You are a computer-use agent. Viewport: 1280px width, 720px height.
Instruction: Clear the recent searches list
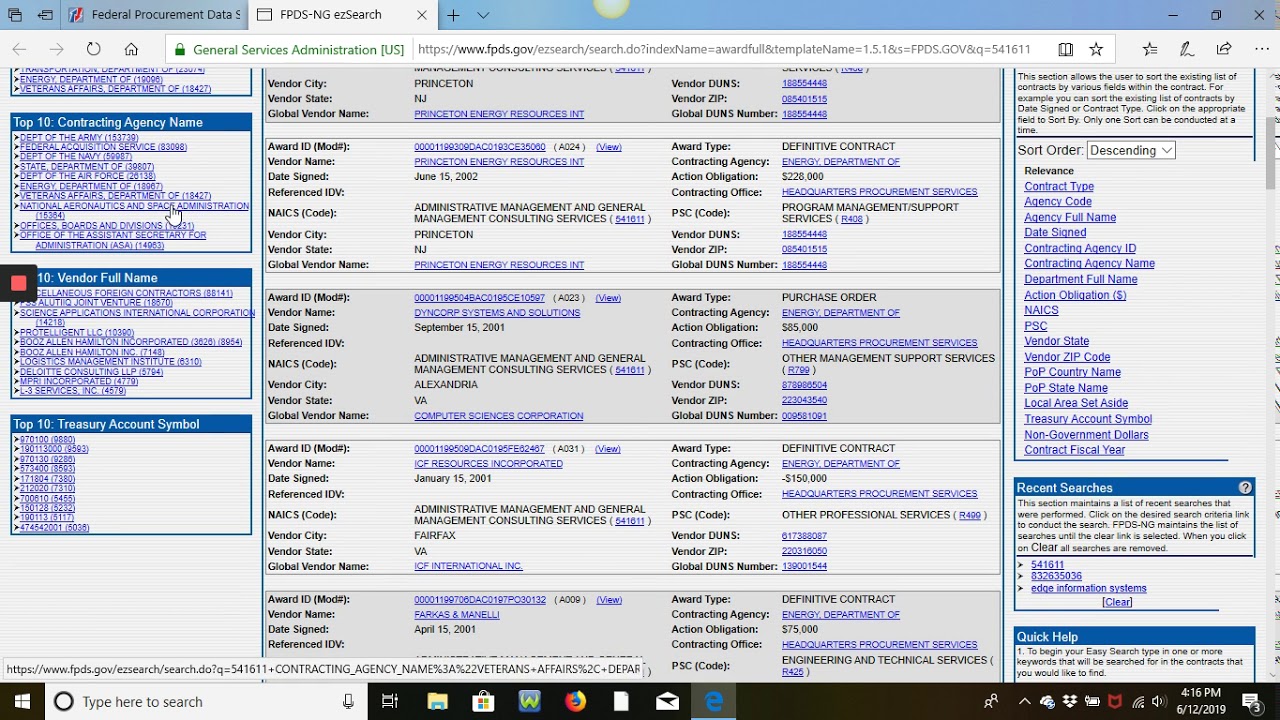(1117, 602)
